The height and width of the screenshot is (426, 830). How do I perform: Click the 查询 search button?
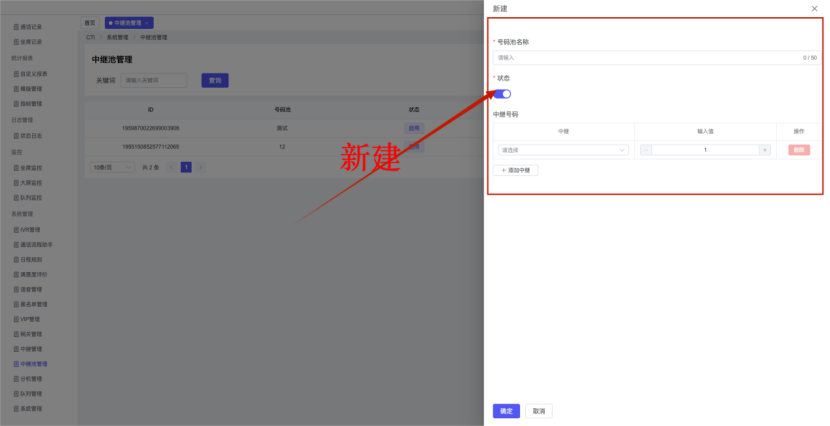click(x=215, y=80)
